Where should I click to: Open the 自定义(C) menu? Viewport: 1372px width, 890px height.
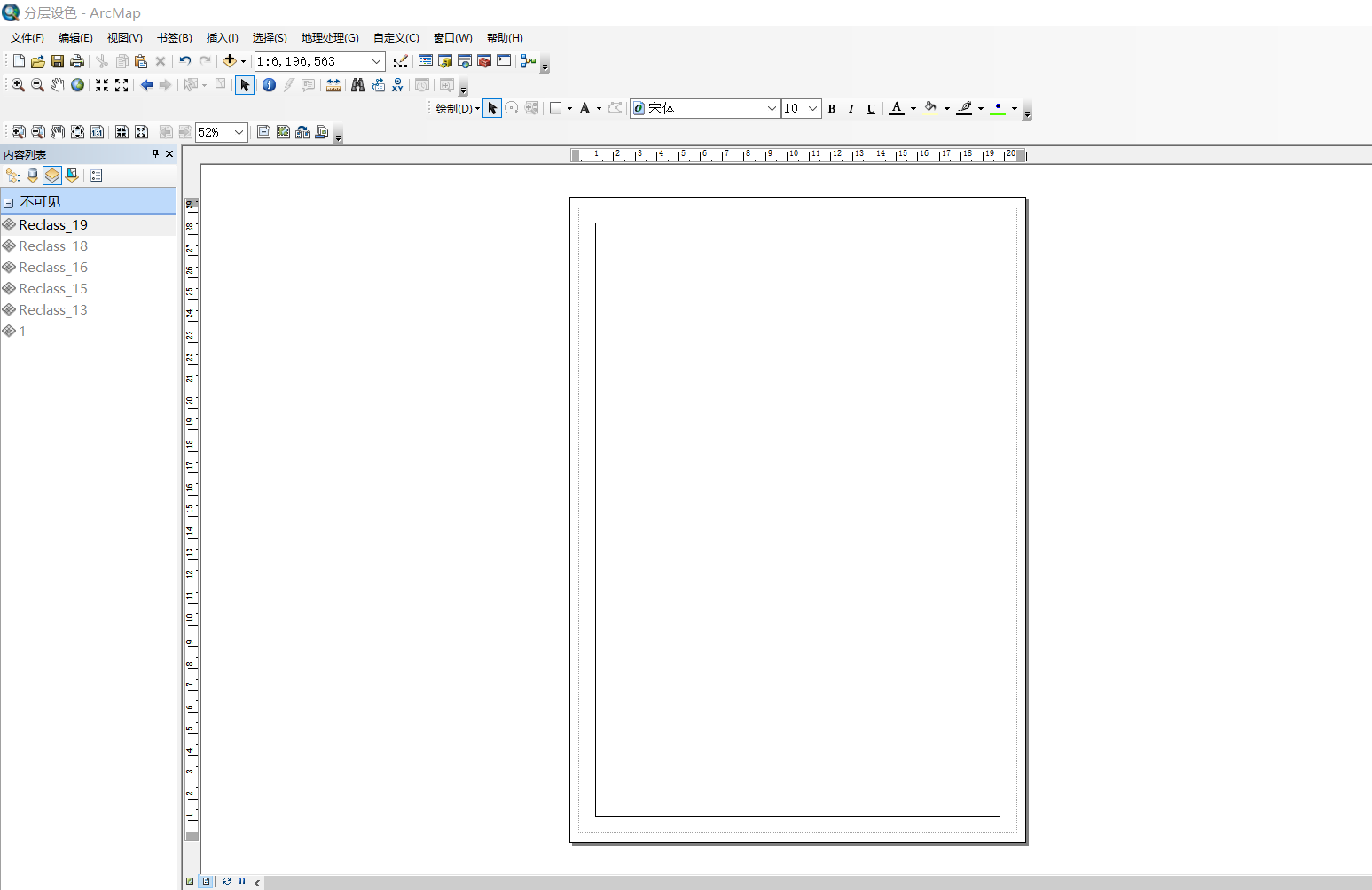[x=396, y=38]
